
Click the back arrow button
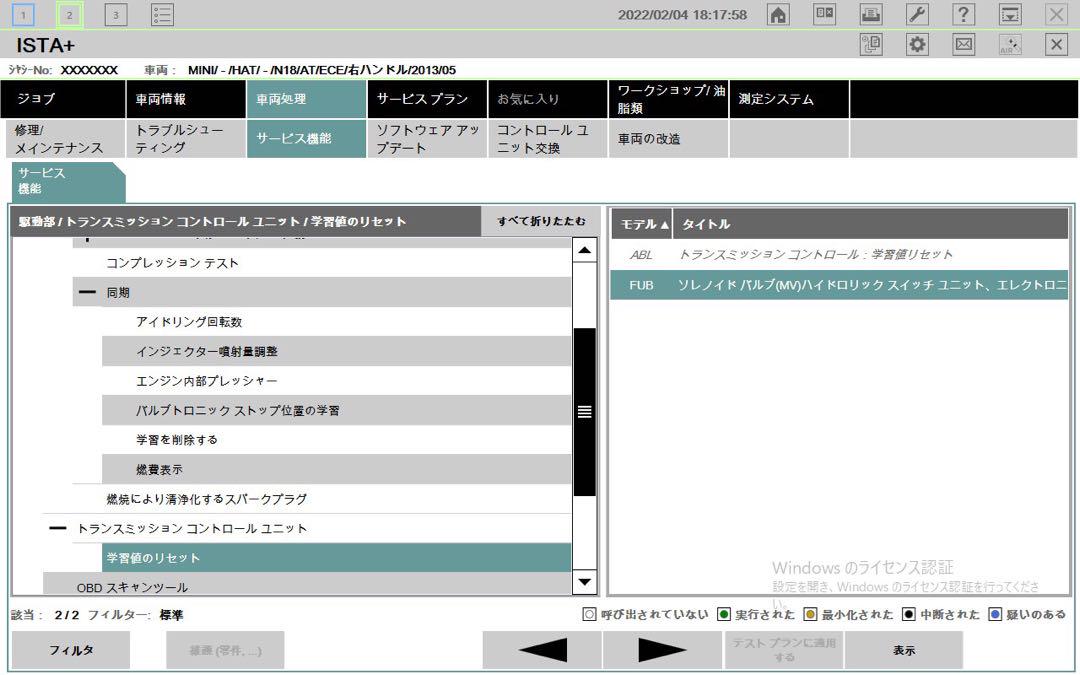(x=542, y=650)
